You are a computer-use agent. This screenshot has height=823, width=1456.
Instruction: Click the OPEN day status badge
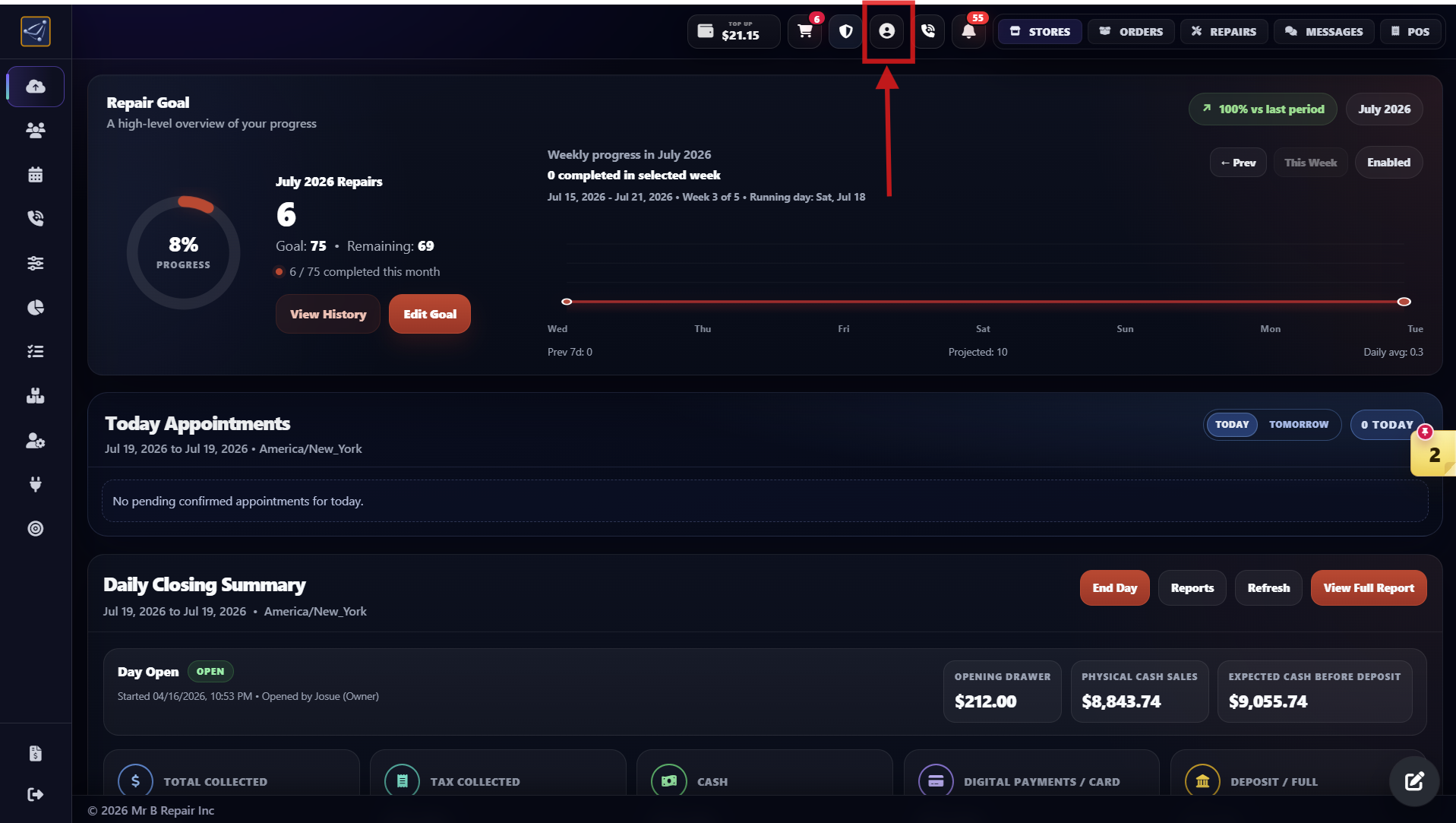[x=210, y=672]
